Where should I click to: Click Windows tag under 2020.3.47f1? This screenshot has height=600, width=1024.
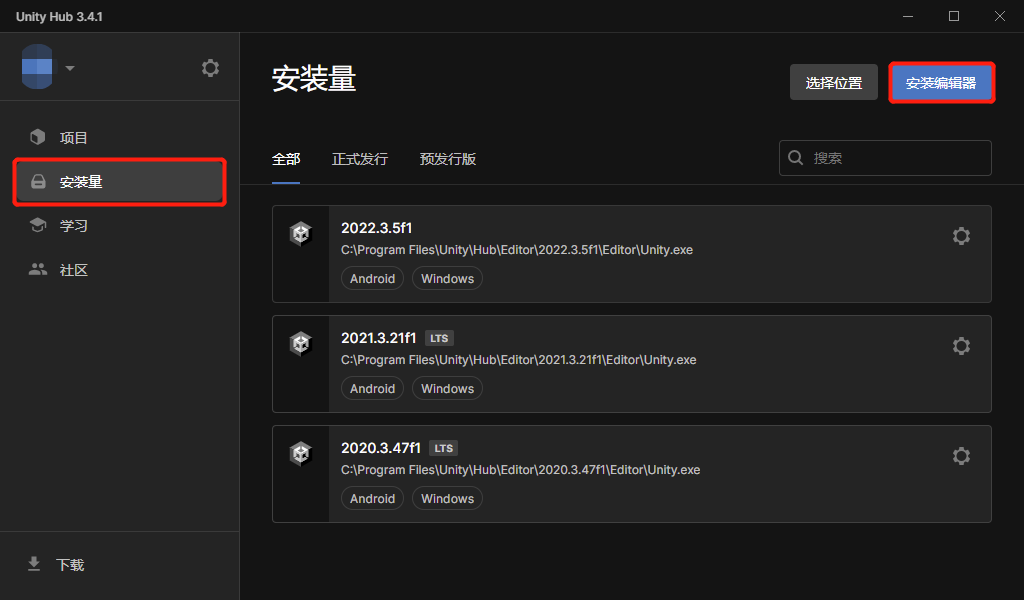(447, 499)
